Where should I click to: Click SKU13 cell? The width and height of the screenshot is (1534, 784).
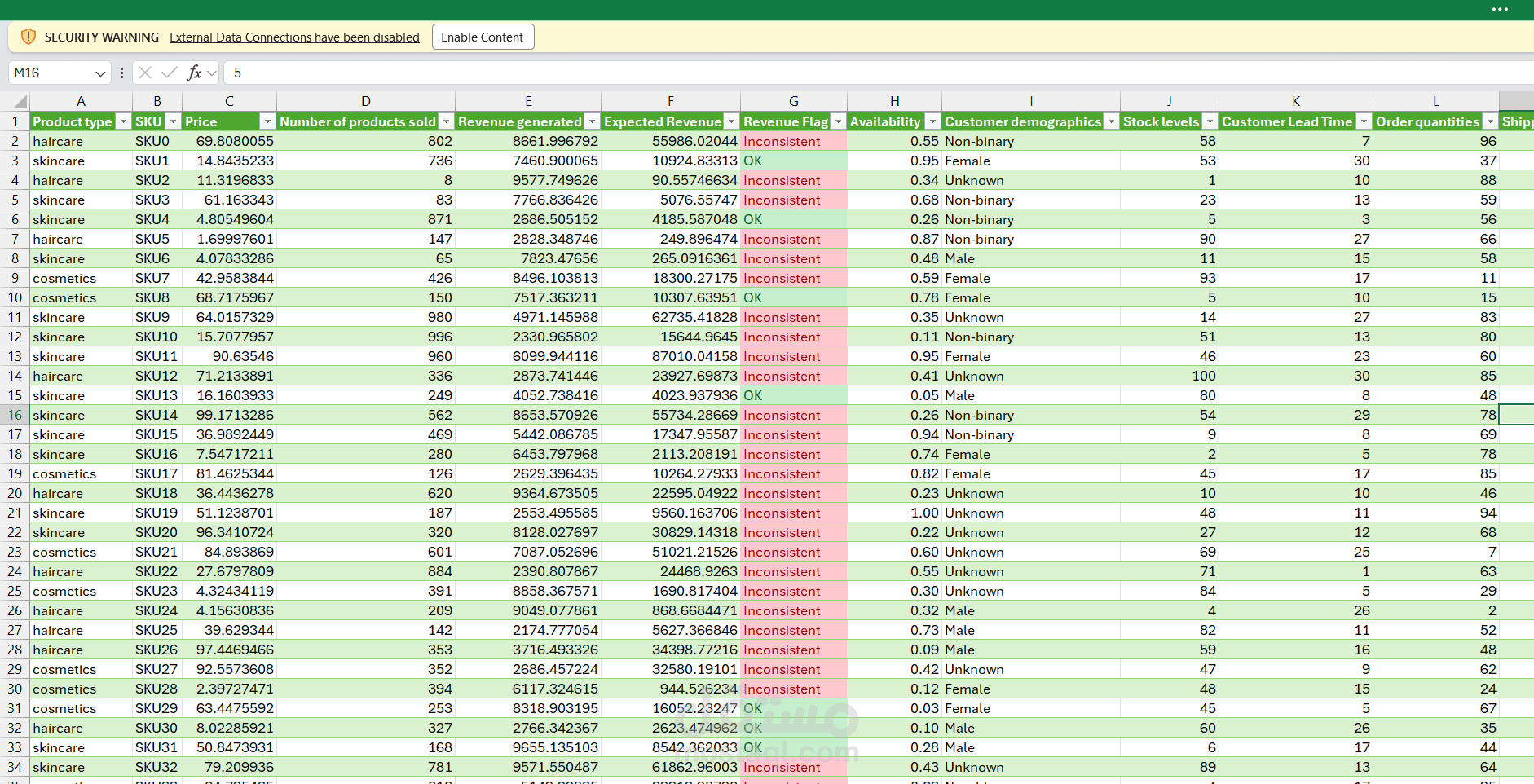click(x=157, y=395)
